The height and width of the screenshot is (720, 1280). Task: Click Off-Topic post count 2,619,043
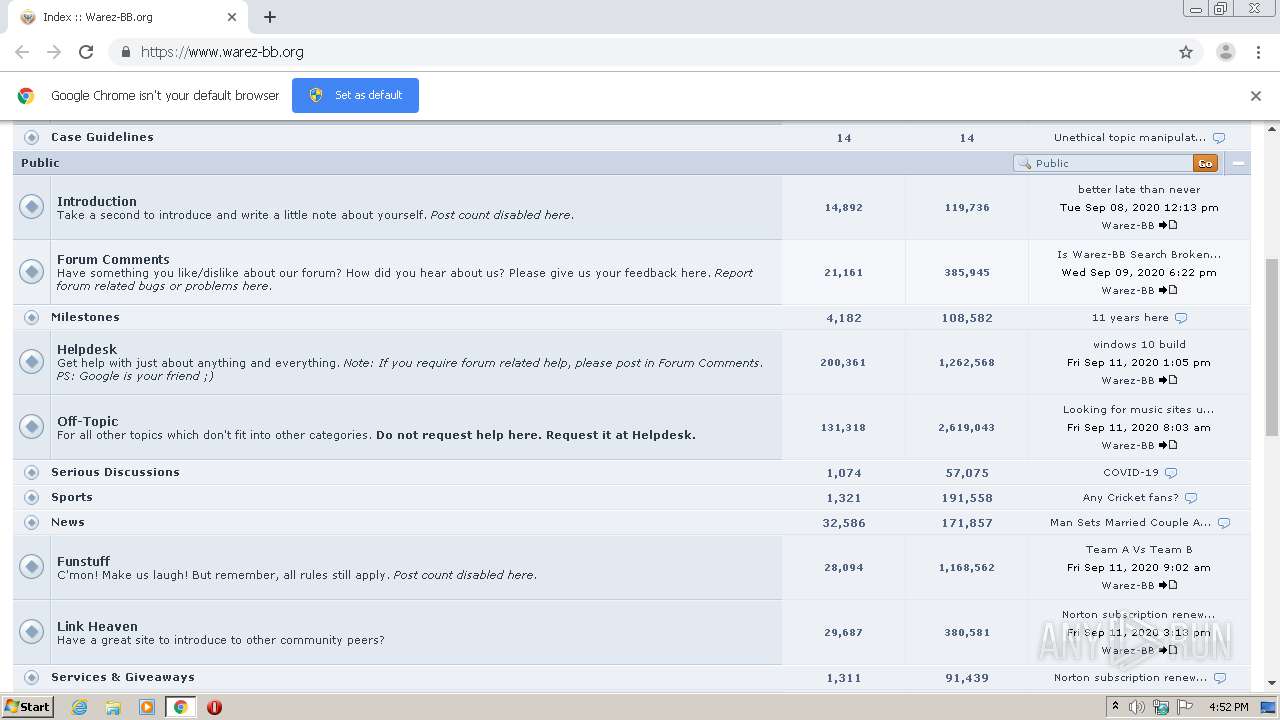(966, 428)
